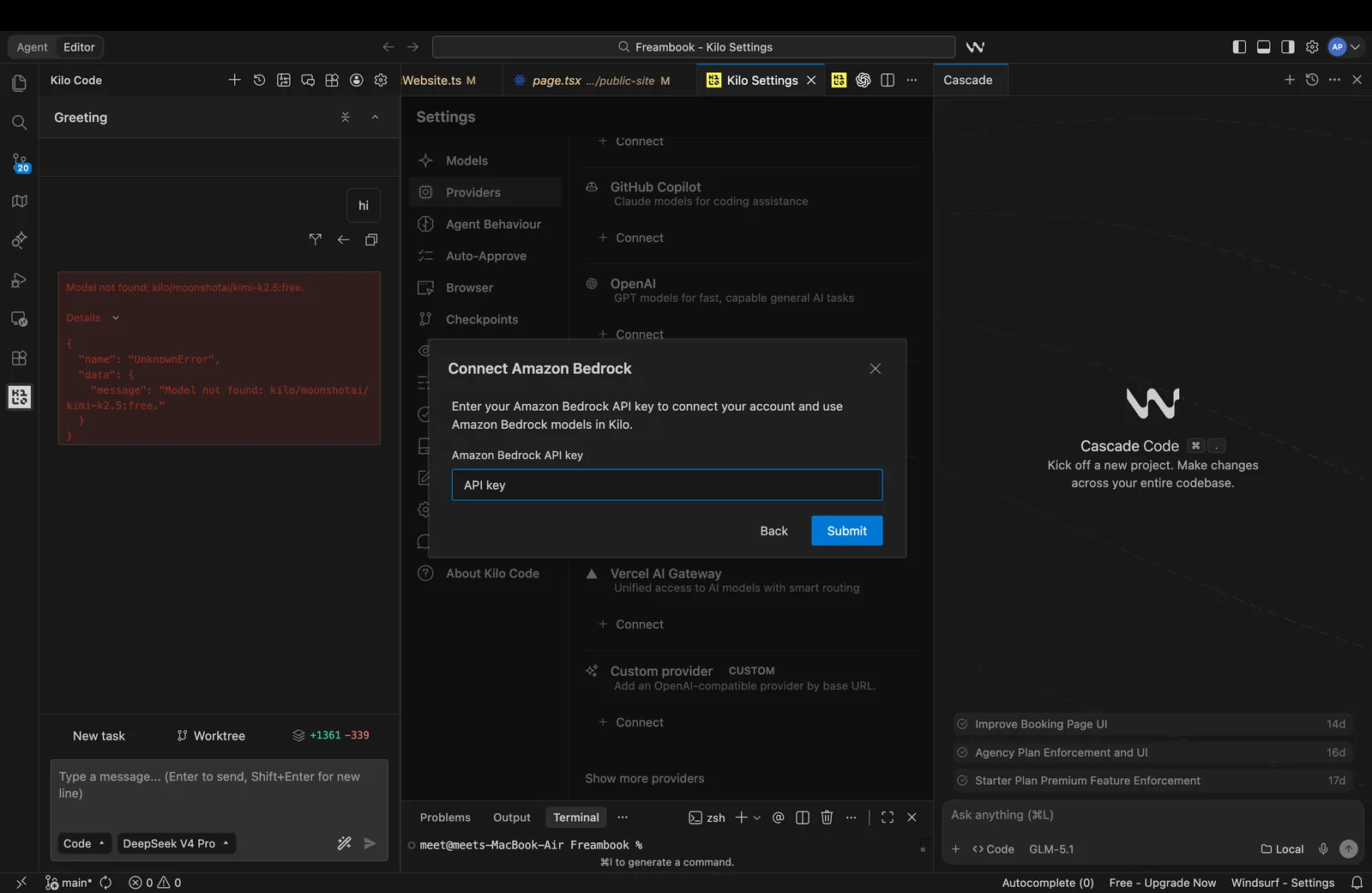
Task: Open the terminal launch profile chevron
Action: pyautogui.click(x=756, y=818)
